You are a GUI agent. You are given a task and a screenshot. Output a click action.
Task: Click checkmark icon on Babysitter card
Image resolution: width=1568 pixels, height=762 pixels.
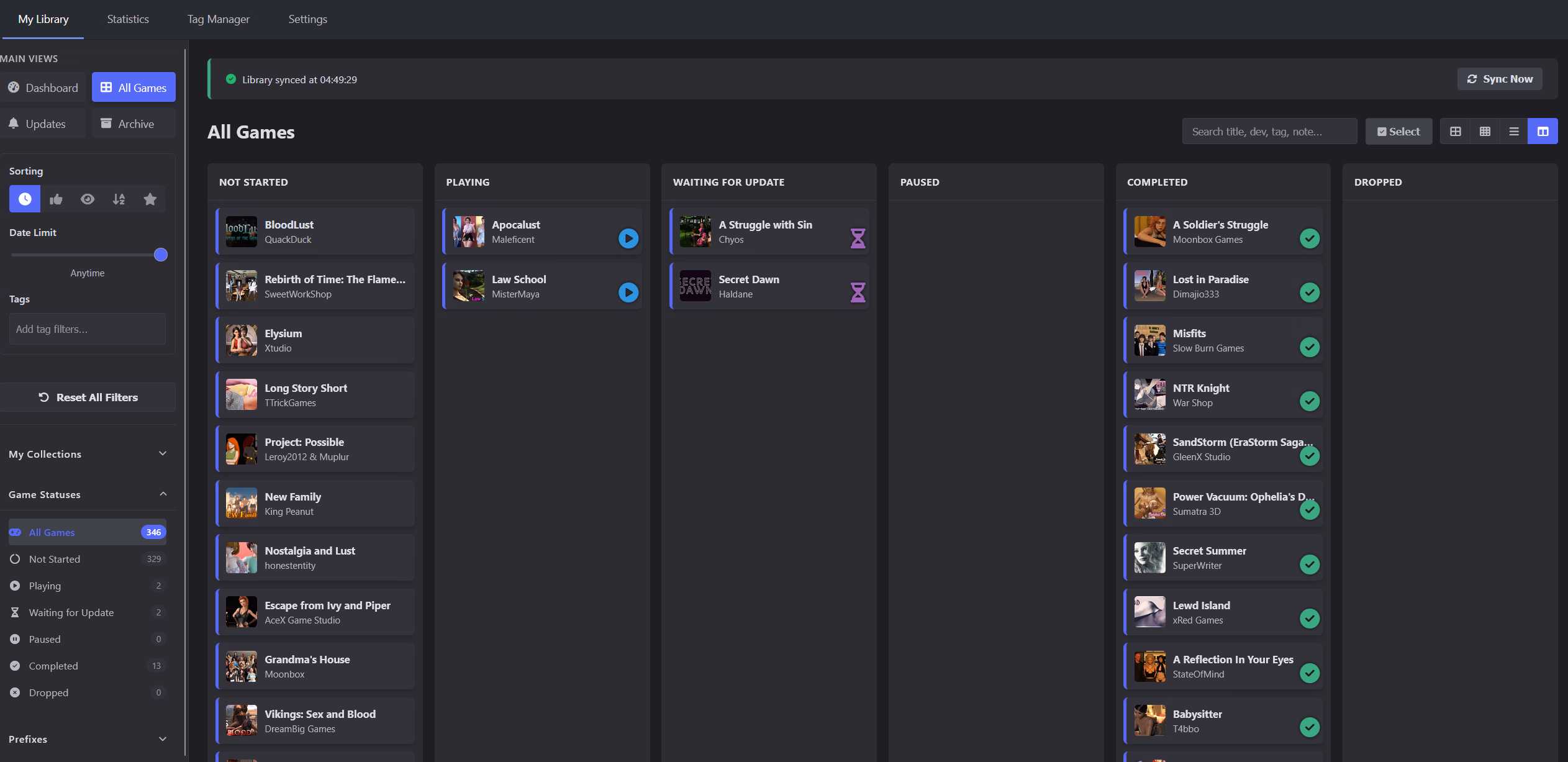(1310, 727)
